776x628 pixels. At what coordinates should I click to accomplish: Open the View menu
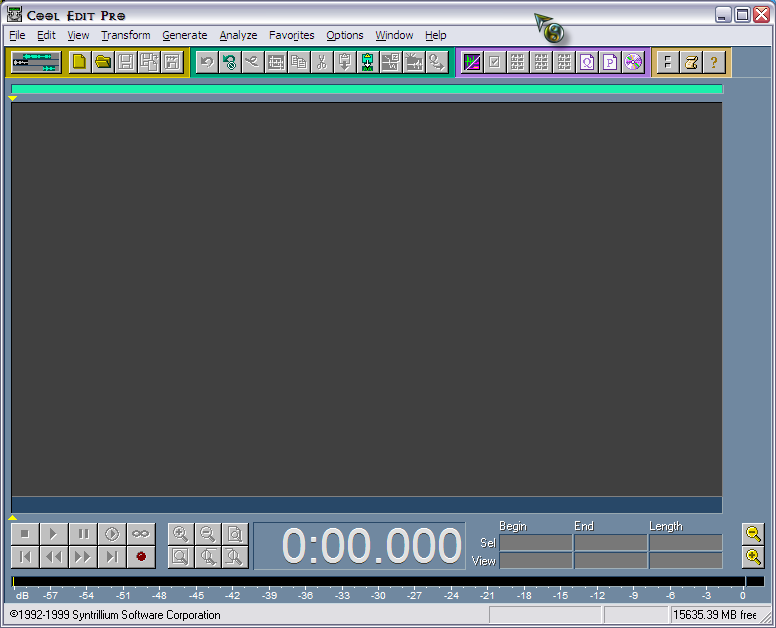78,35
